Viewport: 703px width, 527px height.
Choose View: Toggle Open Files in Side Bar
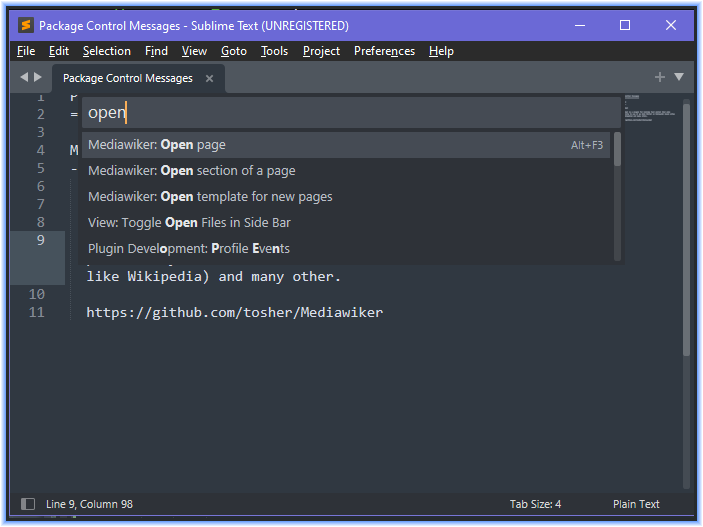click(346, 223)
